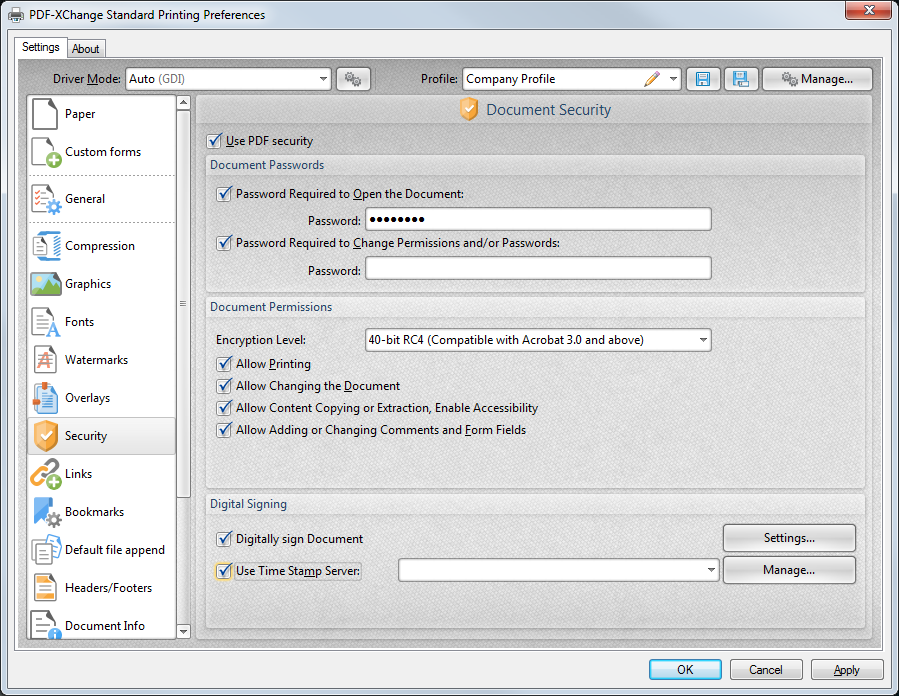Select the Watermarks entry label
The image size is (899, 696).
(96, 359)
